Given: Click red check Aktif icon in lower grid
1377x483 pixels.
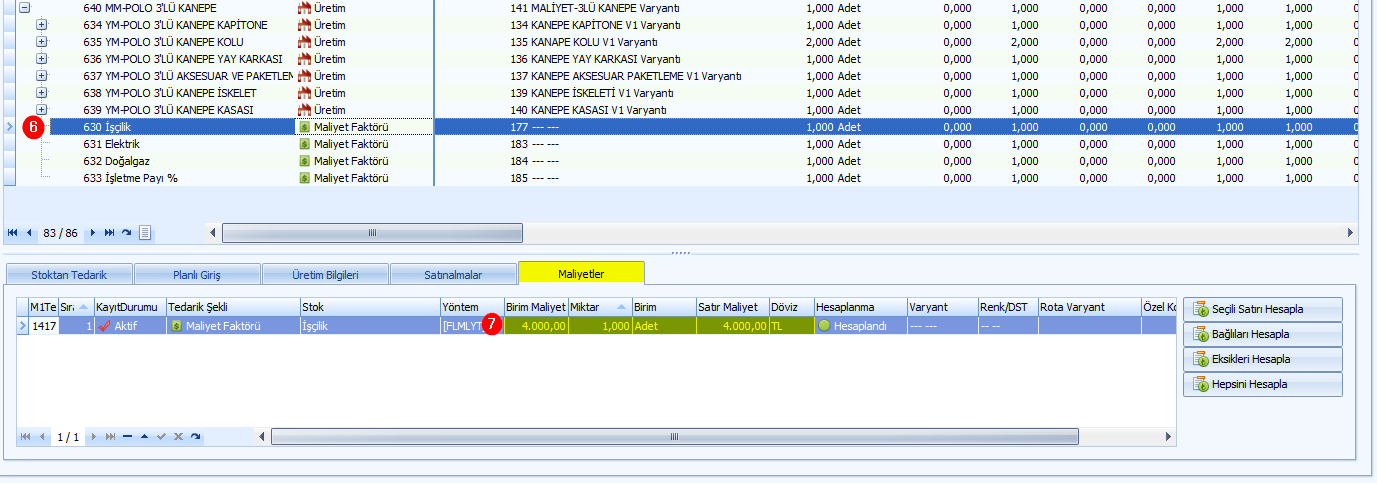Looking at the screenshot, I should pyautogui.click(x=104, y=326).
